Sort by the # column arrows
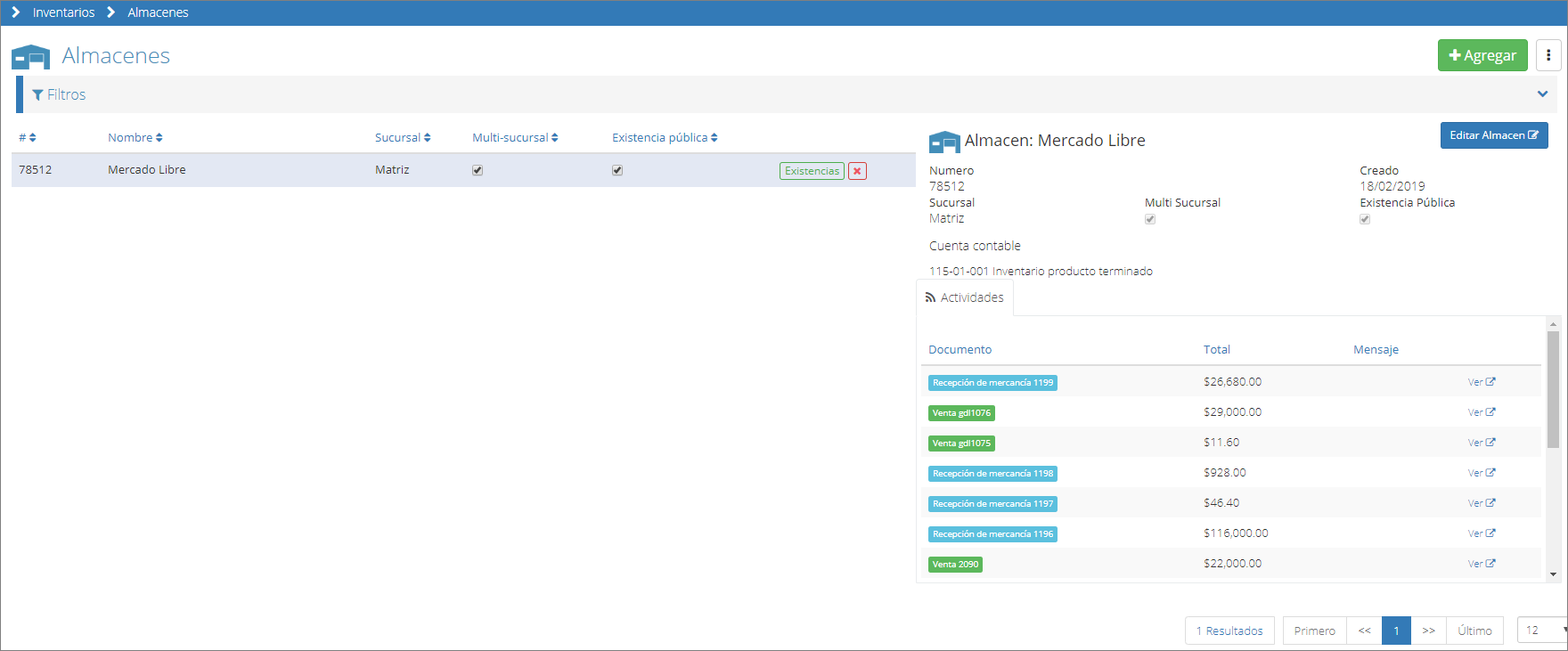 point(32,138)
